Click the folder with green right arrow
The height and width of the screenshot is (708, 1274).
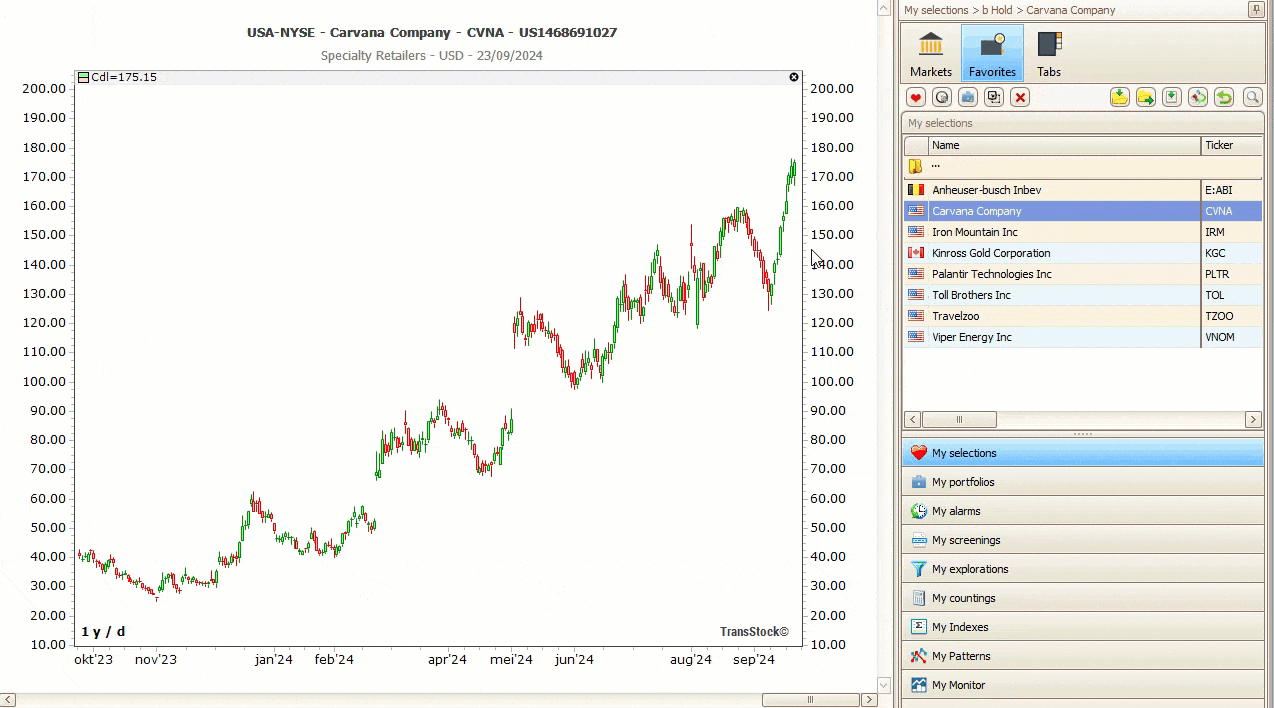(x=1145, y=97)
